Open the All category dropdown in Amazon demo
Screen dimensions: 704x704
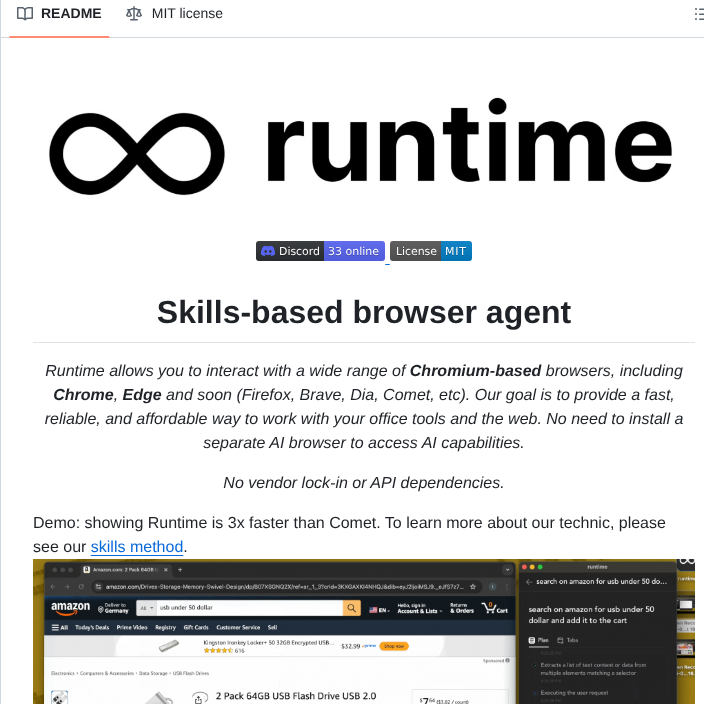(x=146, y=608)
